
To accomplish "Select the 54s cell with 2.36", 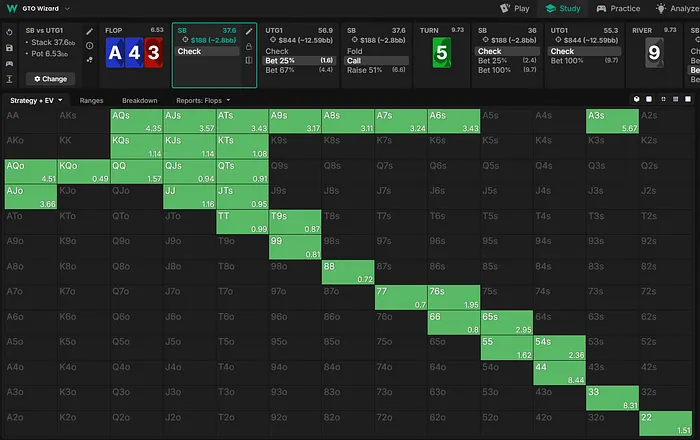I will coord(559,348).
